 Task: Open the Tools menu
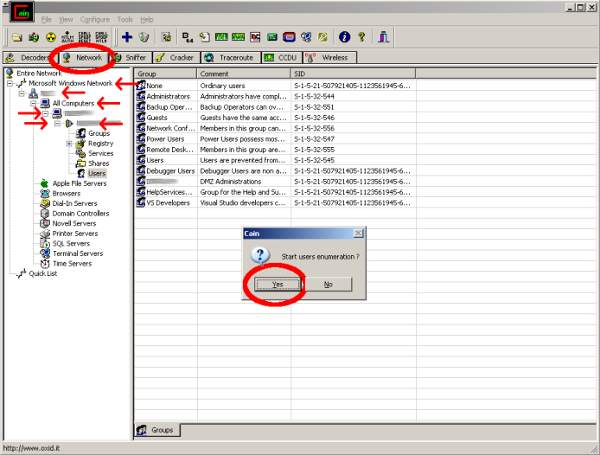[x=125, y=20]
